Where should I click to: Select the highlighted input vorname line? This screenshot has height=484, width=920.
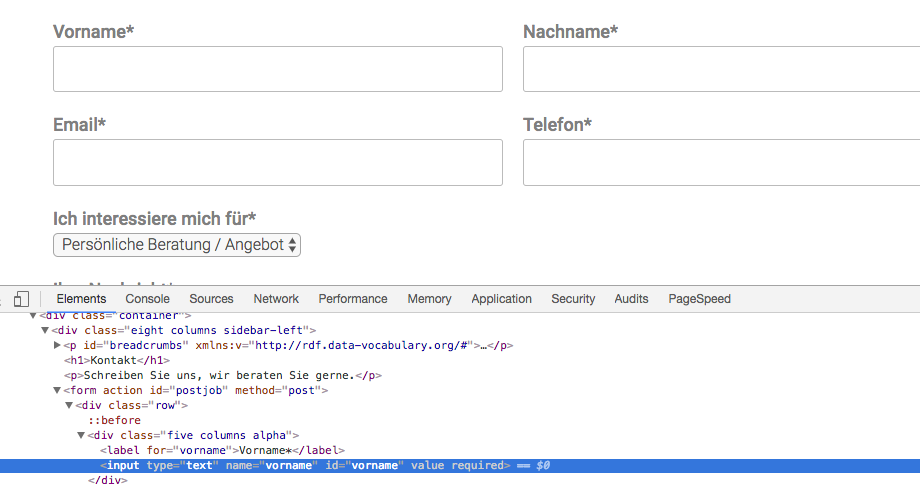point(460,466)
